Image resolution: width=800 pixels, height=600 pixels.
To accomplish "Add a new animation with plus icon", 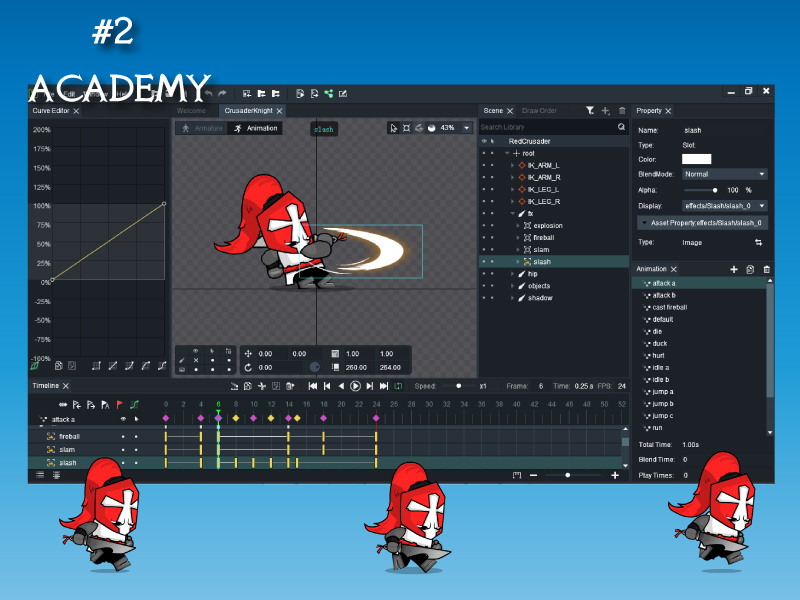I will click(734, 270).
